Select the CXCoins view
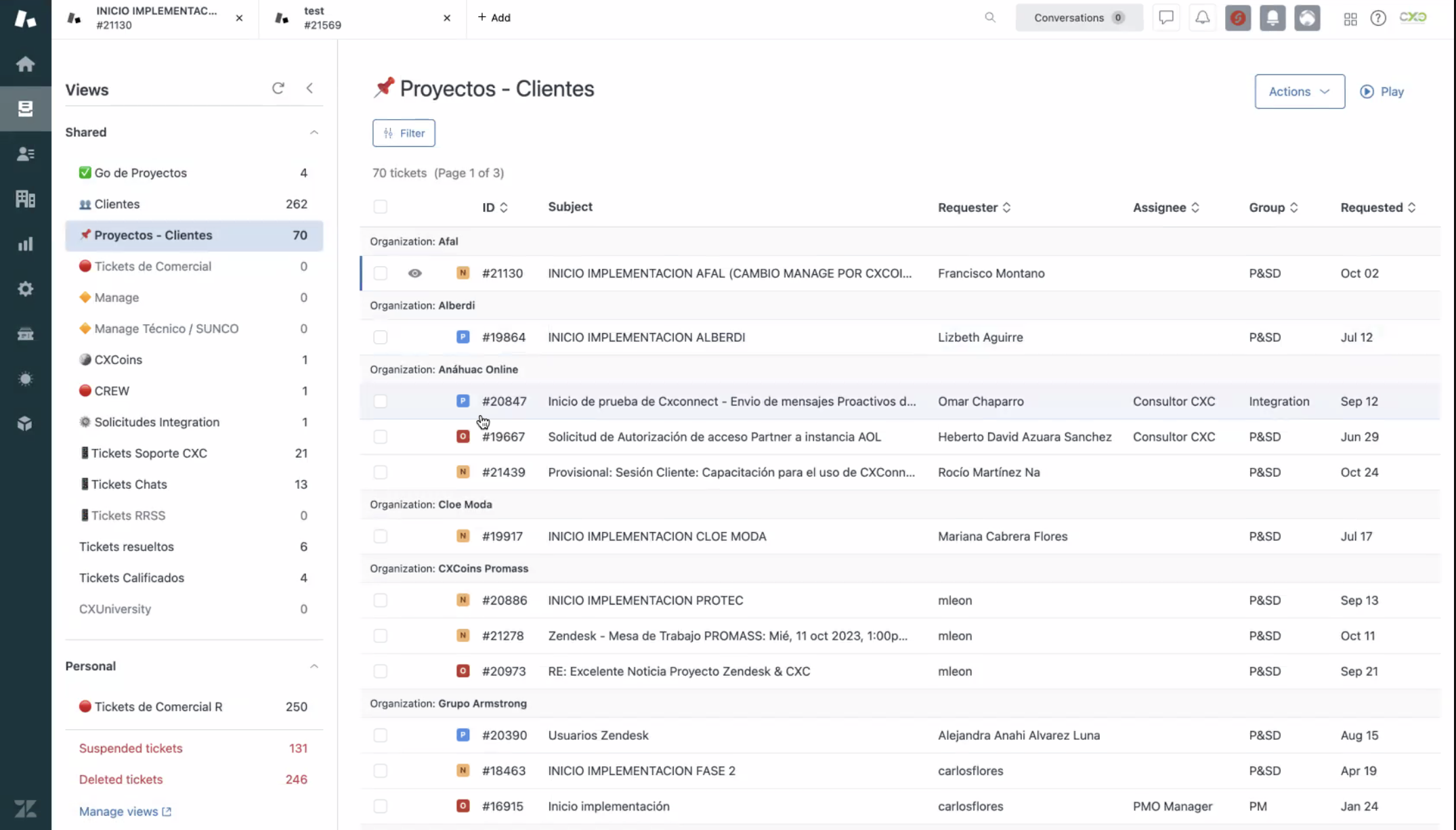This screenshot has height=830, width=1456. 194,359
